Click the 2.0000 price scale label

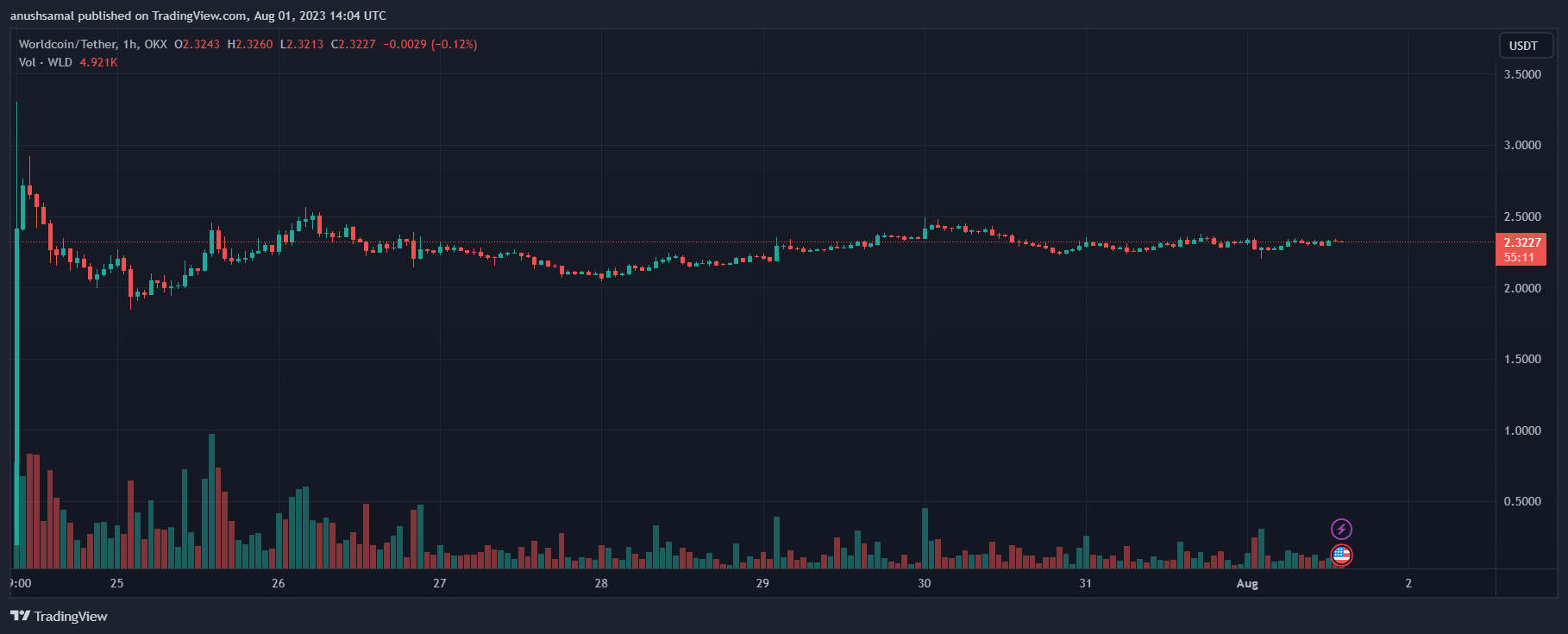pyautogui.click(x=1522, y=288)
